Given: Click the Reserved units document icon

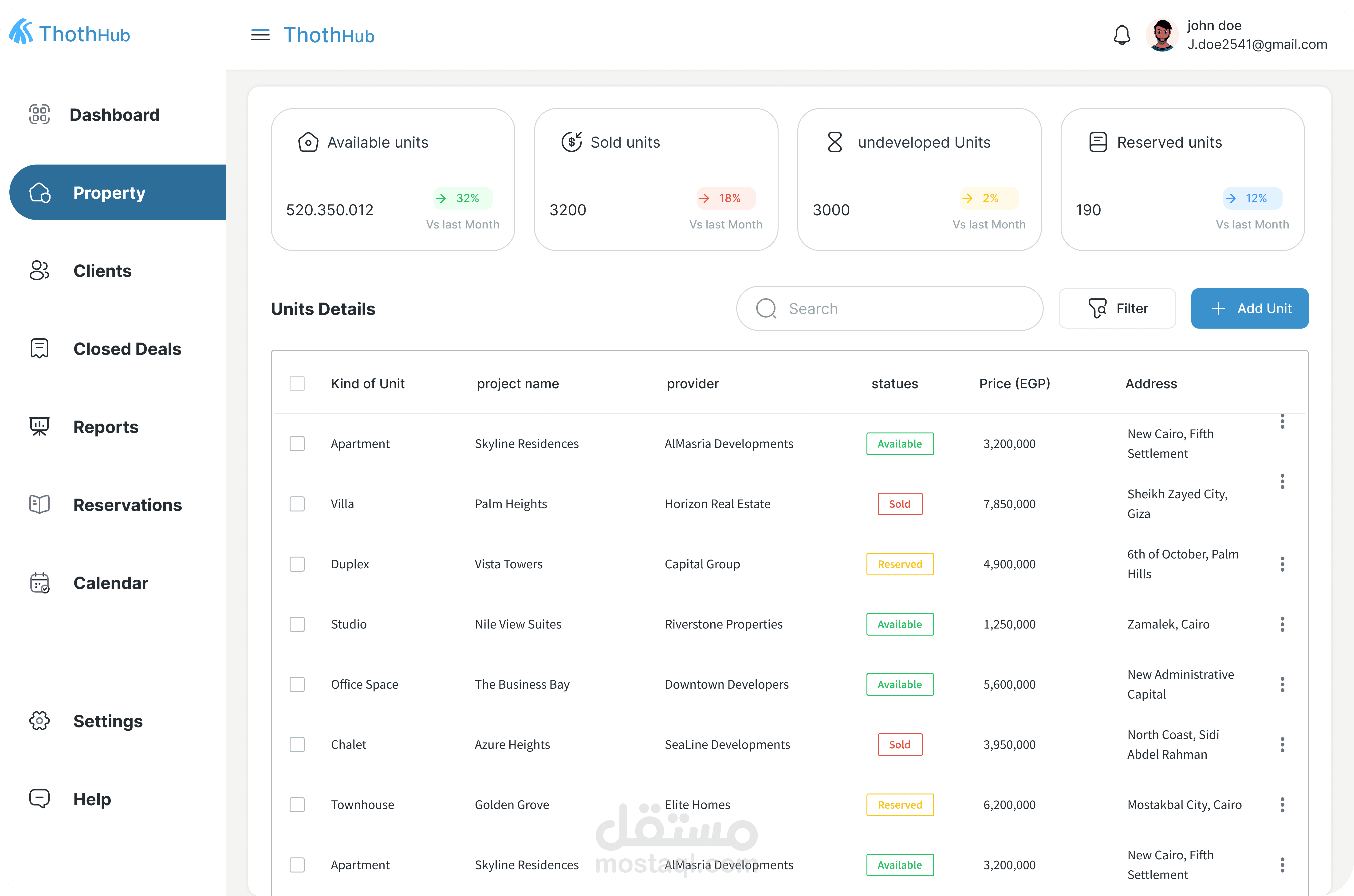Looking at the screenshot, I should (1098, 142).
